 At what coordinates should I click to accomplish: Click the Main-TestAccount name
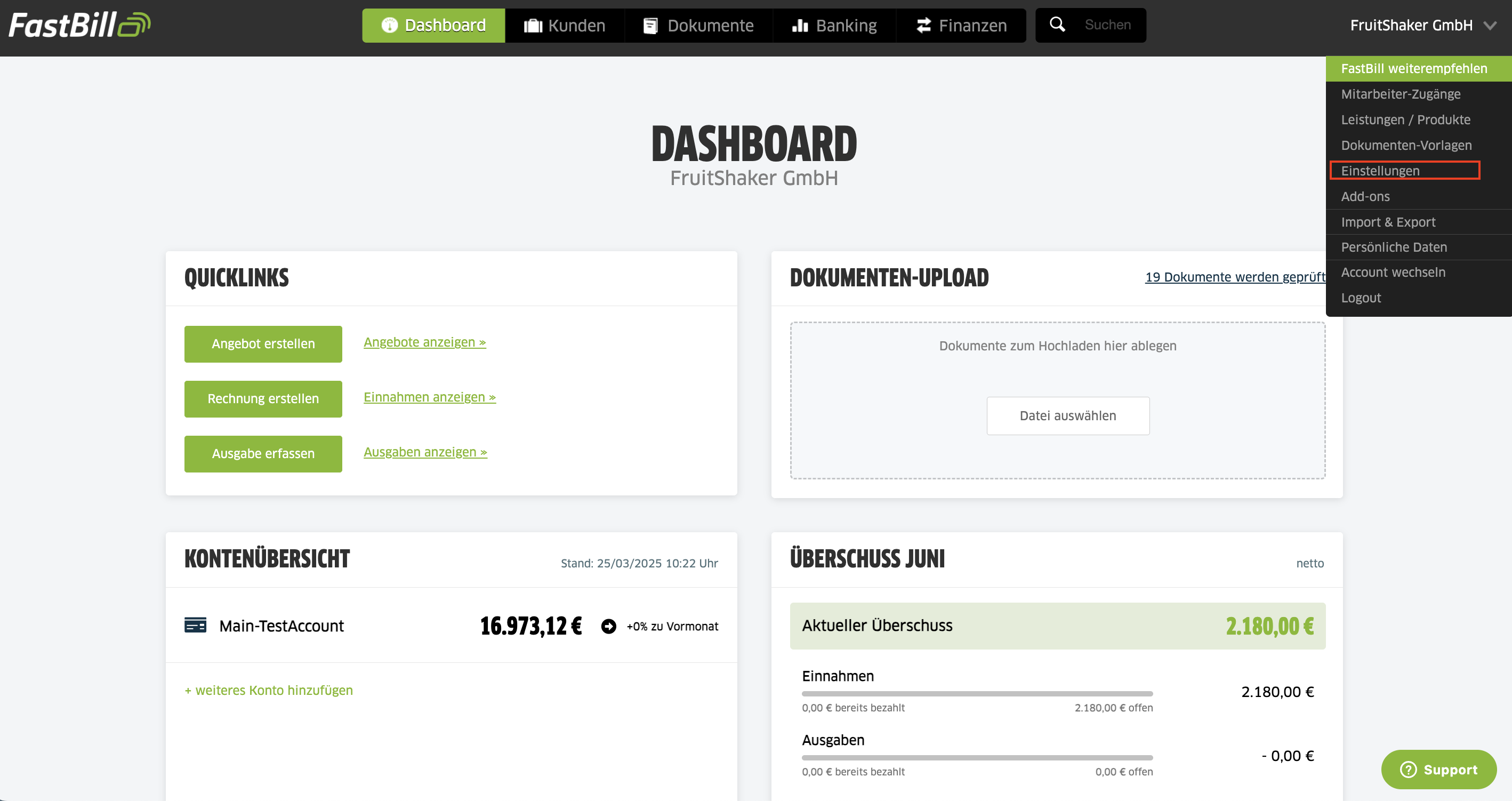click(281, 626)
